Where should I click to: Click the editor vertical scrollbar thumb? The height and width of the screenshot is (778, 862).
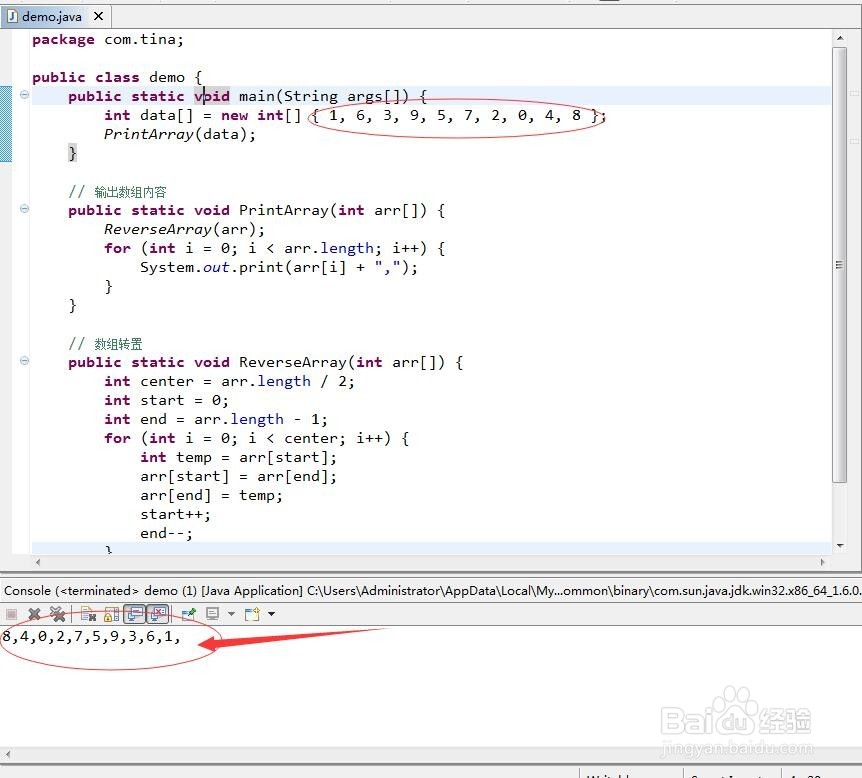[839, 264]
